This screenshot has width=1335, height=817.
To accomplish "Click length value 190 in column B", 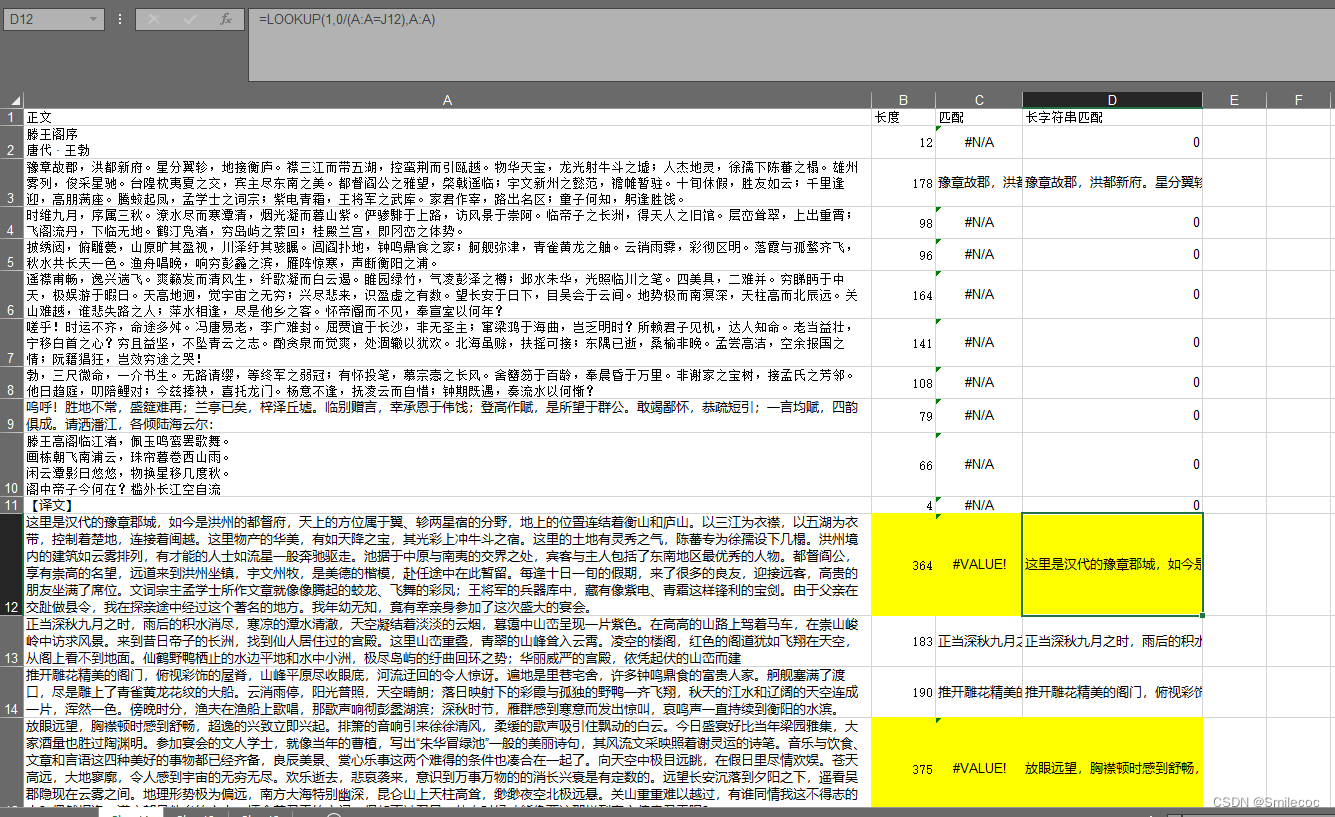I will click(904, 692).
